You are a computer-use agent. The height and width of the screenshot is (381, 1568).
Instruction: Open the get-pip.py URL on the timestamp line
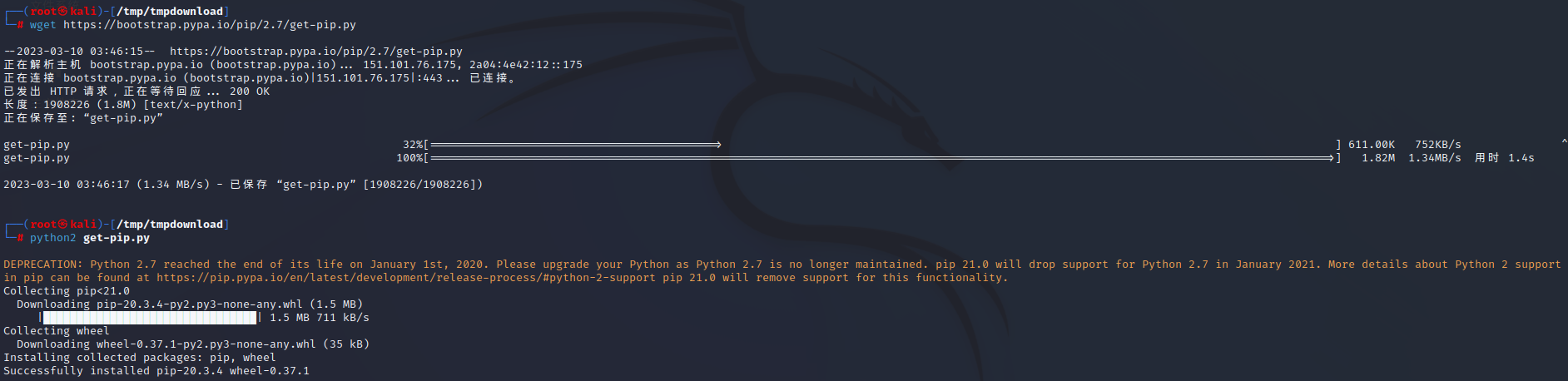point(315,52)
